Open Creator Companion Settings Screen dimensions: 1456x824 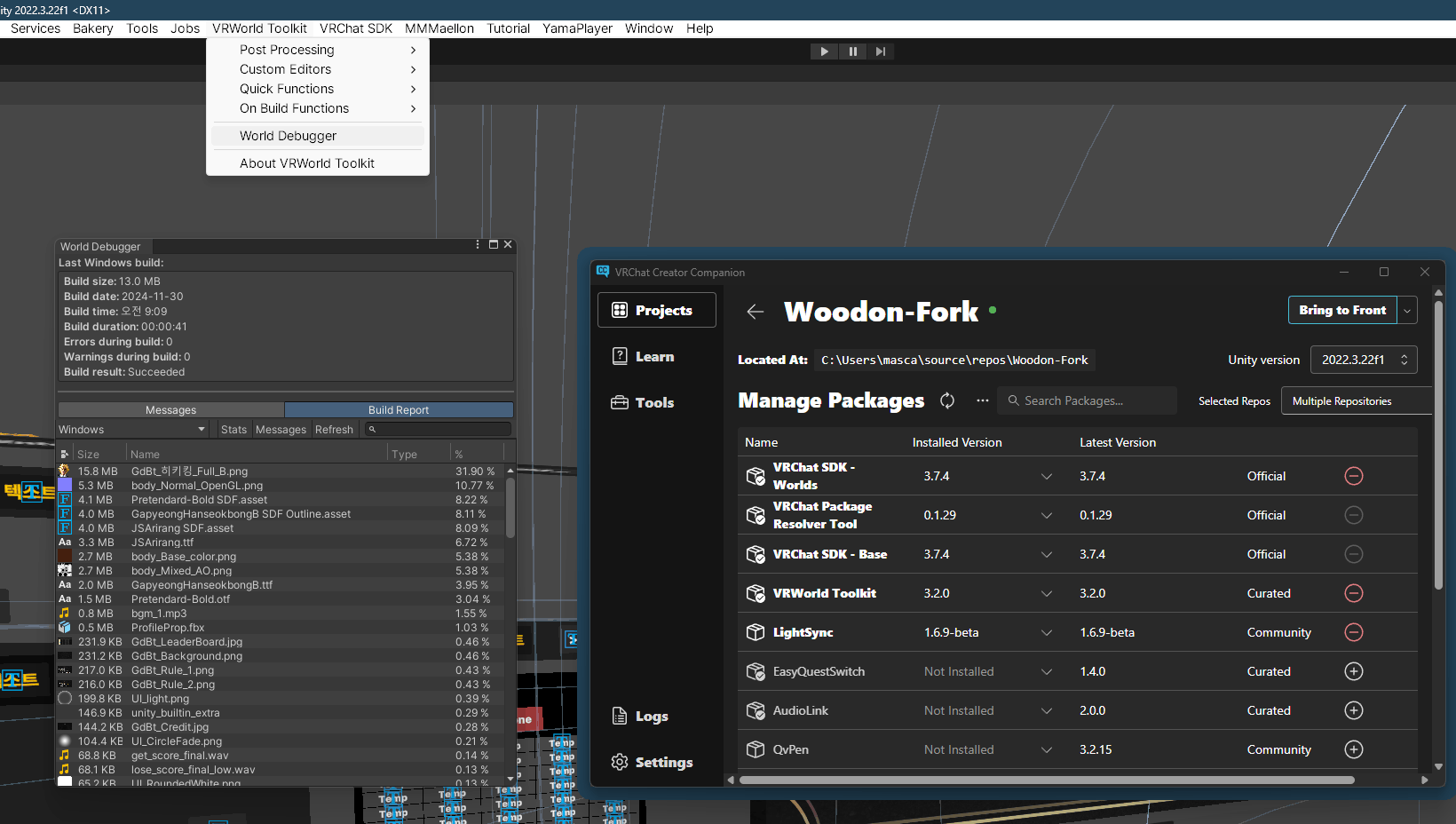click(657, 762)
